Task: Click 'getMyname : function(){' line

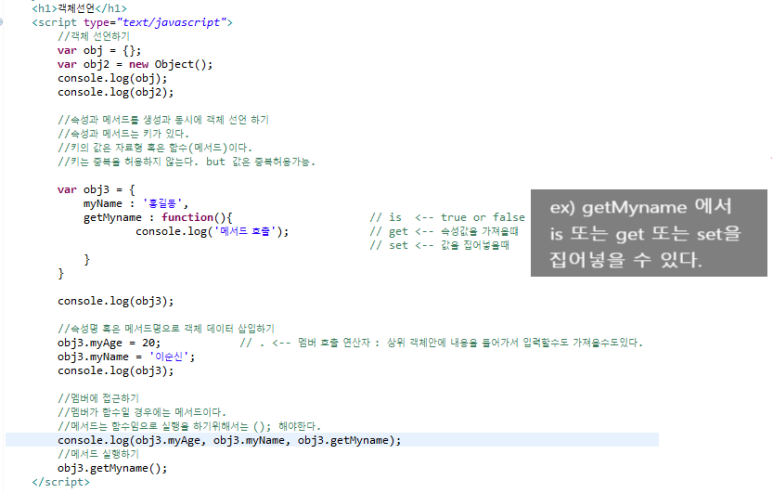Action: coord(158,217)
